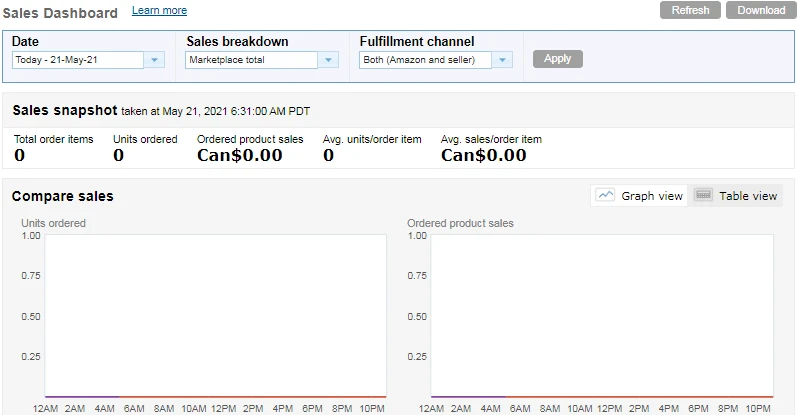The height and width of the screenshot is (415, 799).
Task: Click the 'Units ordered' snapshot label
Action: 145,139
